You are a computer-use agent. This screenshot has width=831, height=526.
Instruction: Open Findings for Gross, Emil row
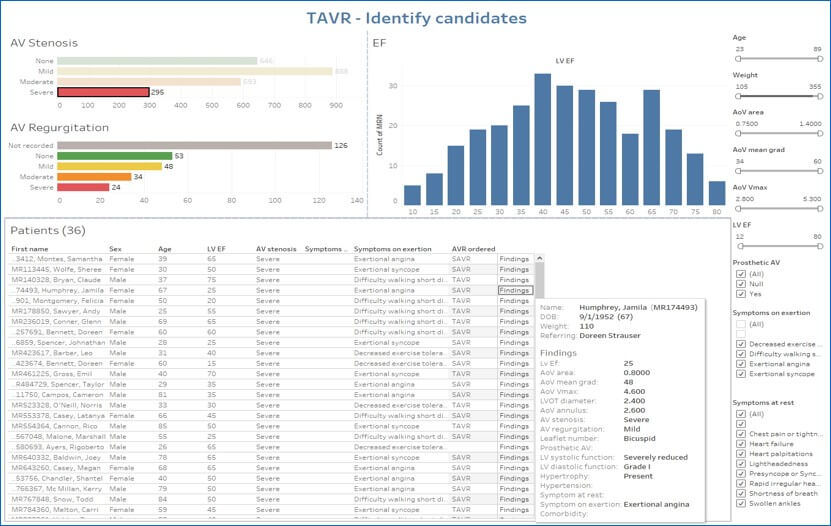pos(514,374)
